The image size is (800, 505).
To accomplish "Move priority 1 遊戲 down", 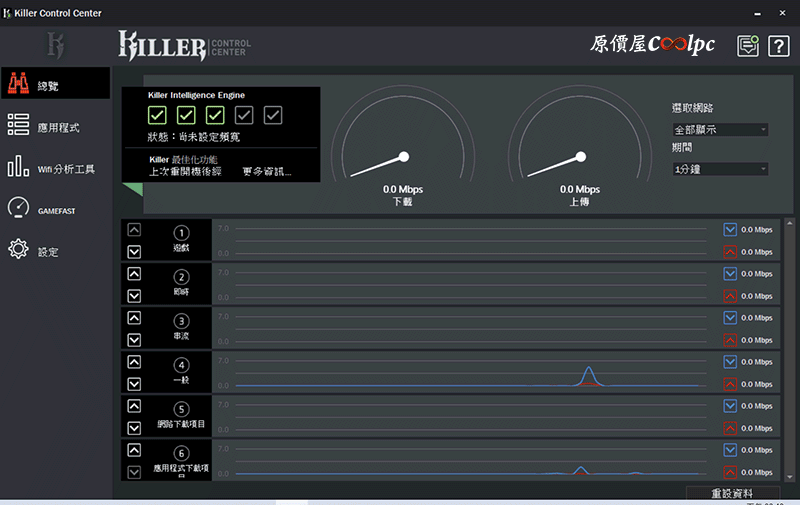I will tap(134, 251).
